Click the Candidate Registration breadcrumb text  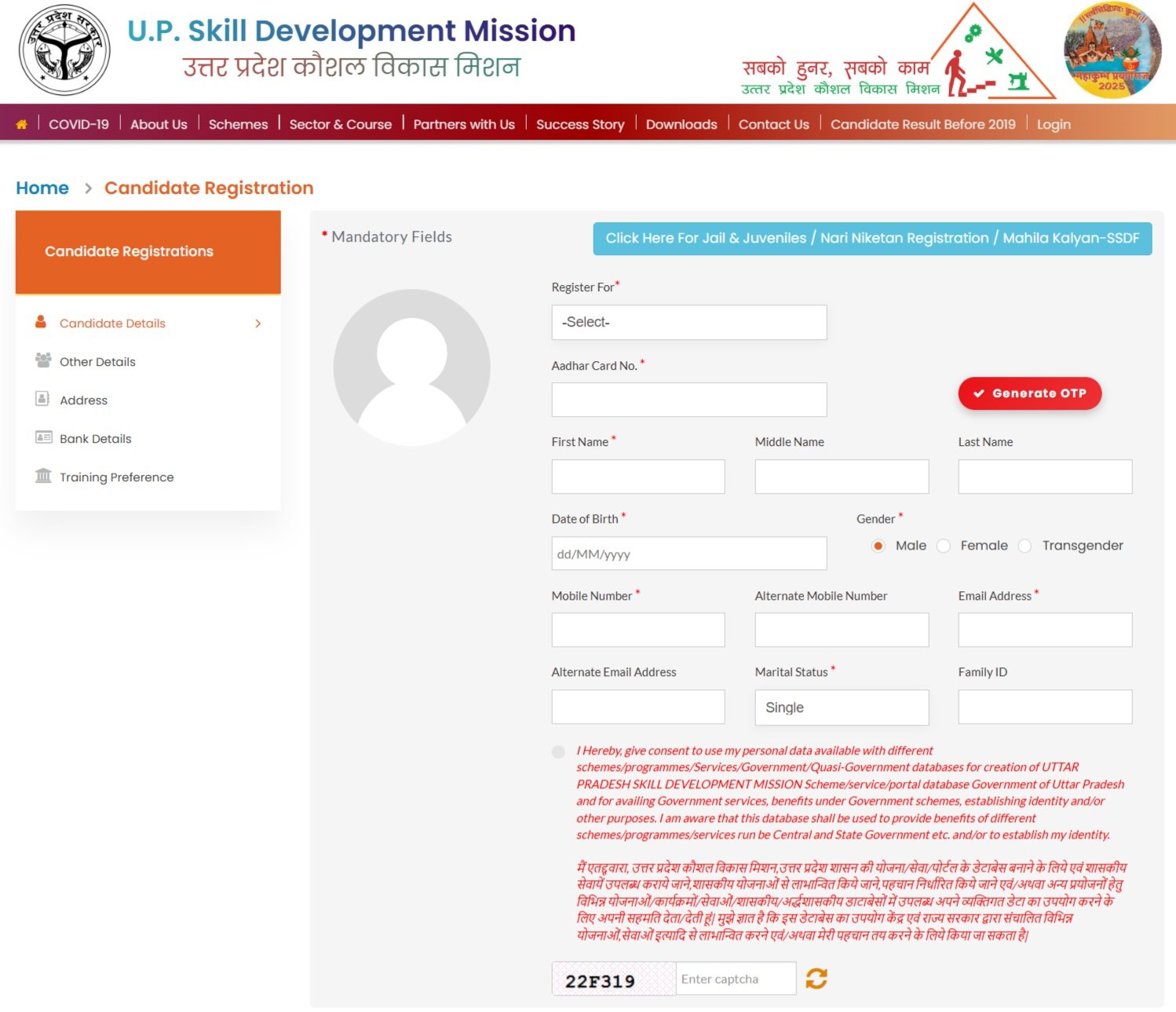pyautogui.click(x=209, y=188)
